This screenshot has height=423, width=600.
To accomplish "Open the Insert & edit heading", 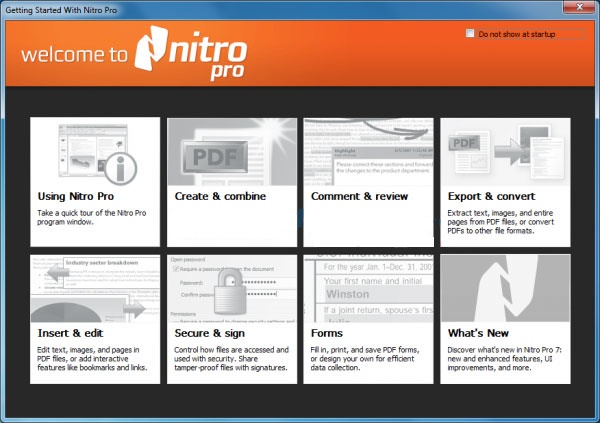I will [x=70, y=333].
